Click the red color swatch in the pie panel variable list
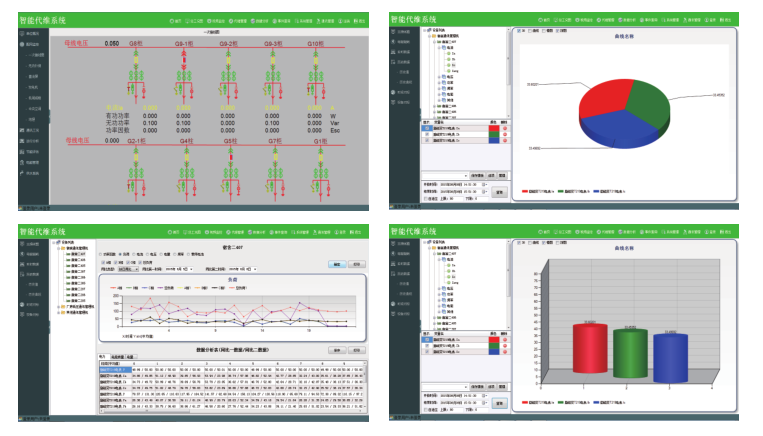Image resolution: width=763 pixels, height=436 pixels. coord(492,127)
